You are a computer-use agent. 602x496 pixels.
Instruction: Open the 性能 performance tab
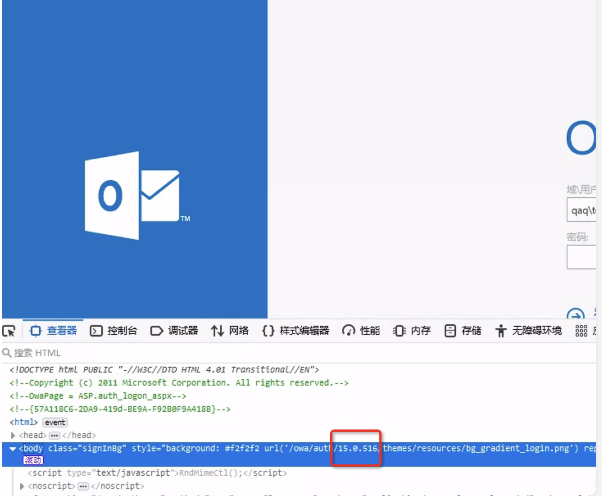(x=361, y=331)
